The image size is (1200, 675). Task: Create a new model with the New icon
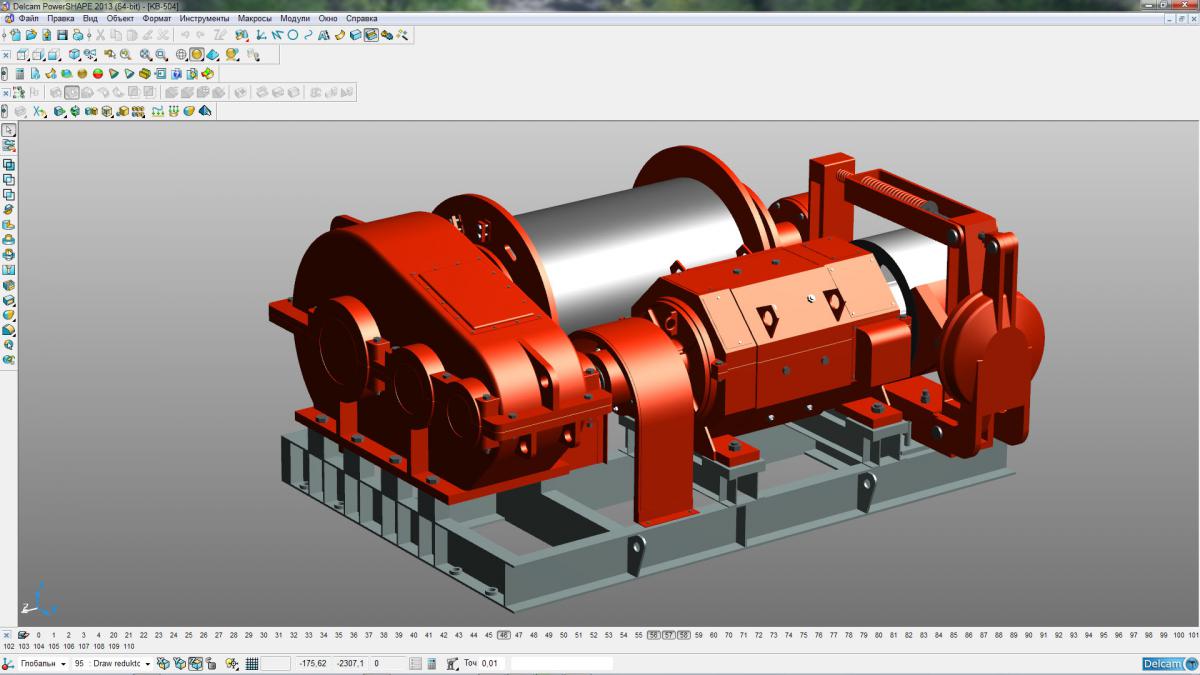16,35
